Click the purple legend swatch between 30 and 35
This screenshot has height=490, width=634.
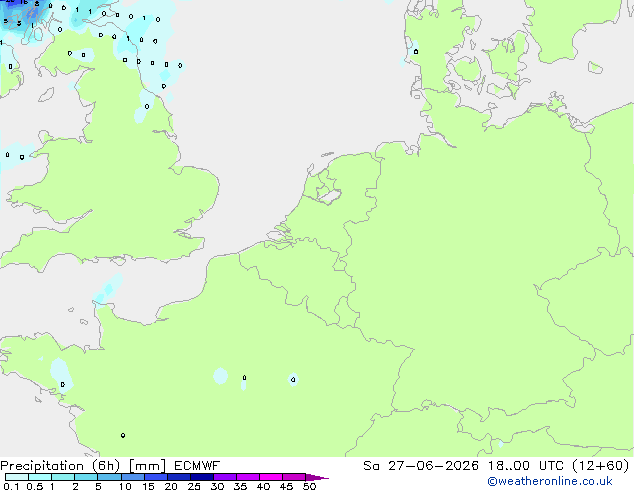click(225, 477)
